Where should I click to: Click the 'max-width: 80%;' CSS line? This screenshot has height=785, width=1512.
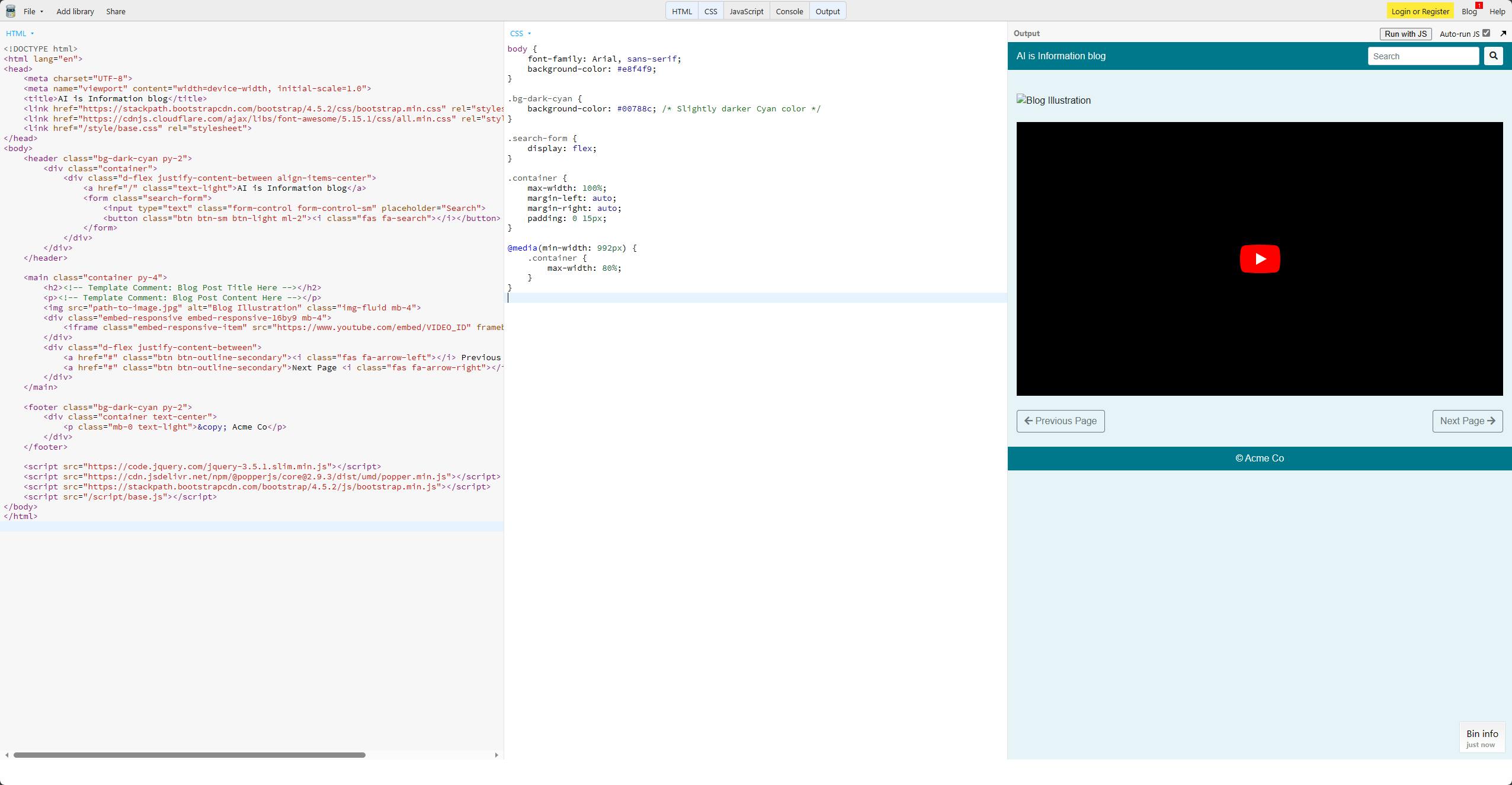point(584,268)
